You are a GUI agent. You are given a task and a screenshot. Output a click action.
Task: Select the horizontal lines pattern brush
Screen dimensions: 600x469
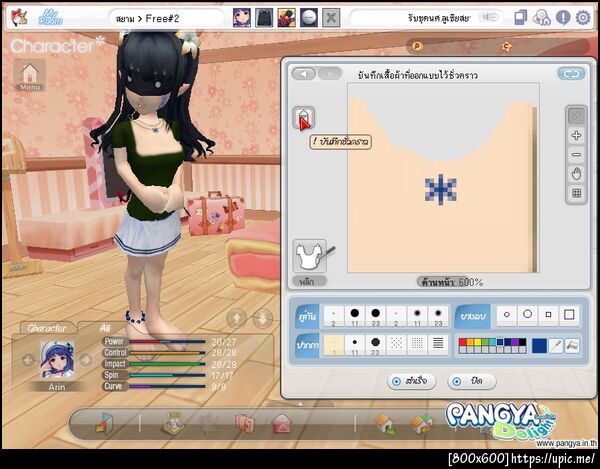(x=438, y=345)
